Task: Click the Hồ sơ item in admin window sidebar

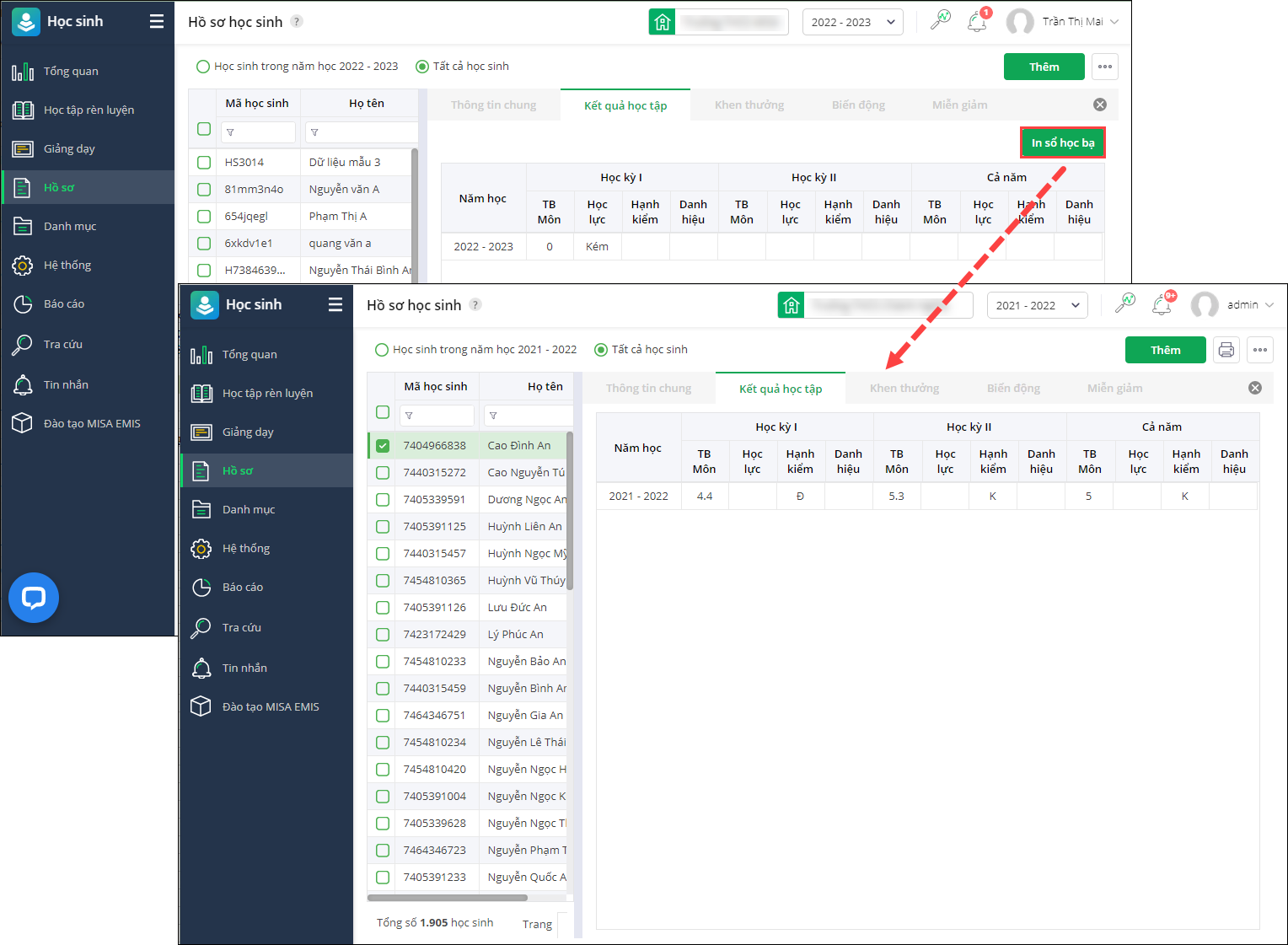Action: pos(267,470)
